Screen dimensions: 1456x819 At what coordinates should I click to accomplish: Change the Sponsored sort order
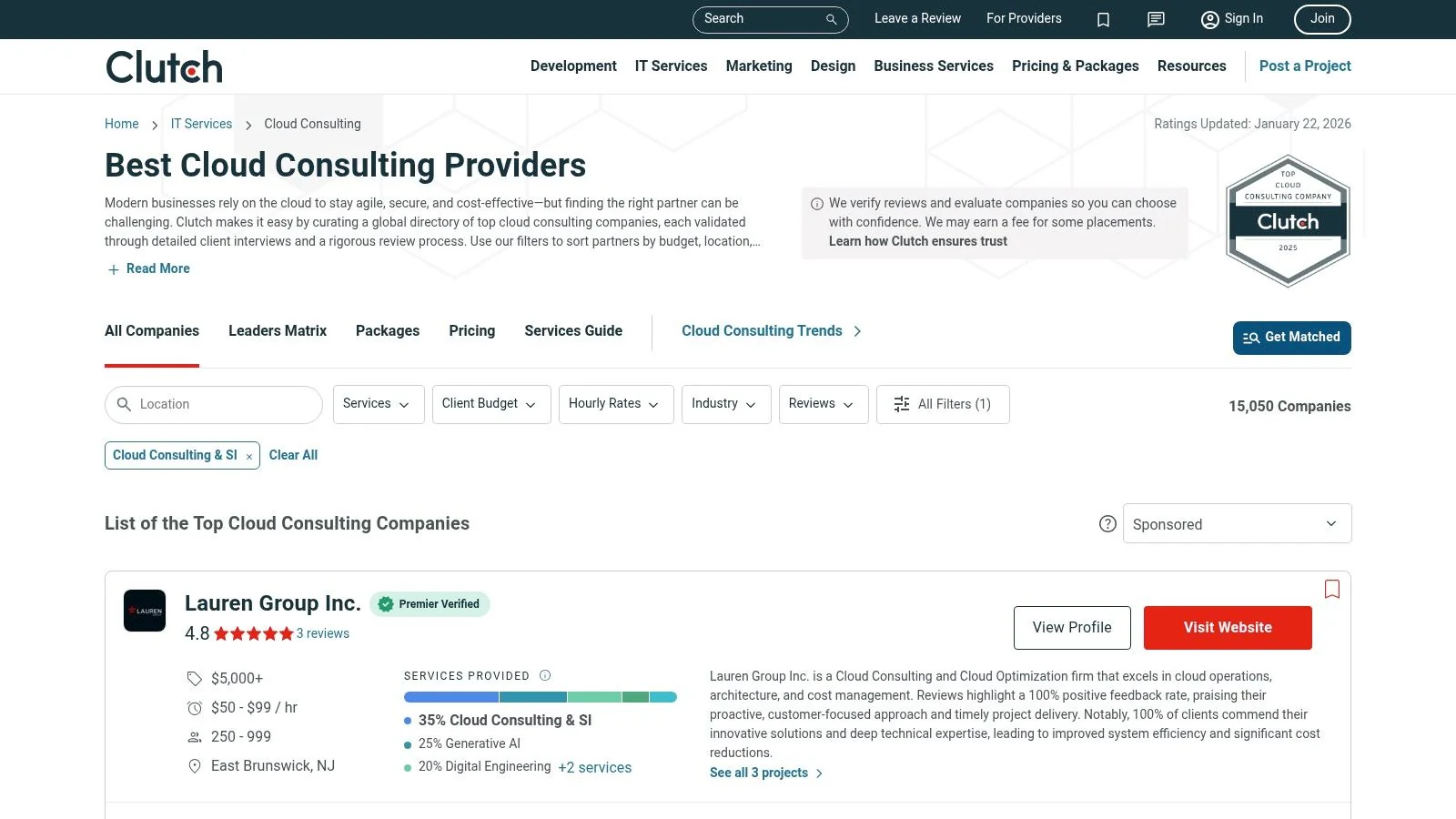click(x=1236, y=523)
